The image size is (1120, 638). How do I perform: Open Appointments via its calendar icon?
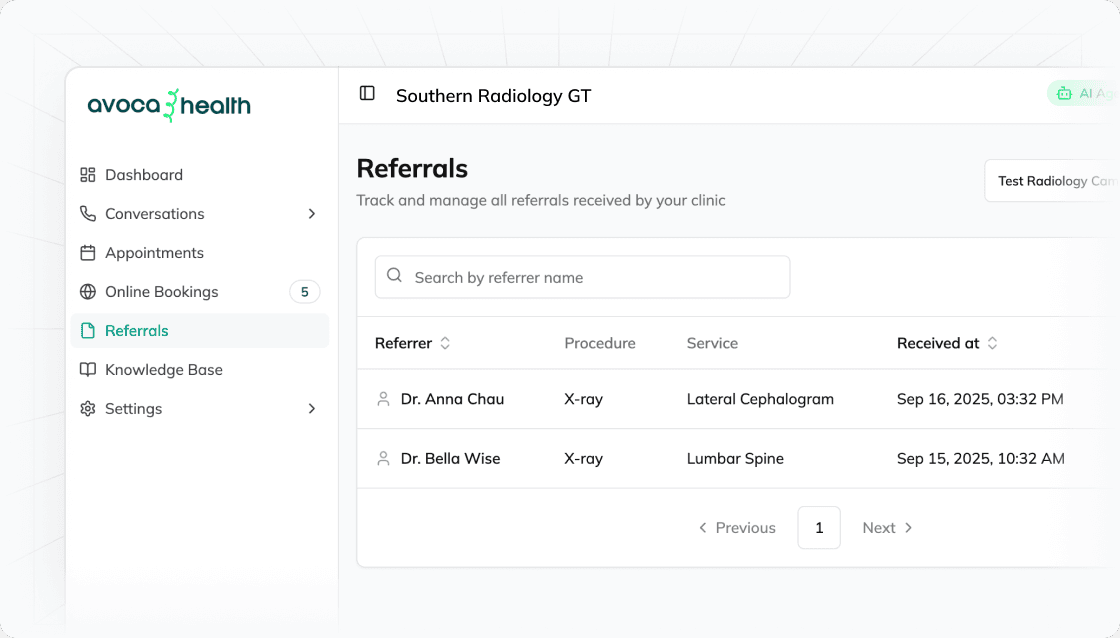[x=88, y=252]
